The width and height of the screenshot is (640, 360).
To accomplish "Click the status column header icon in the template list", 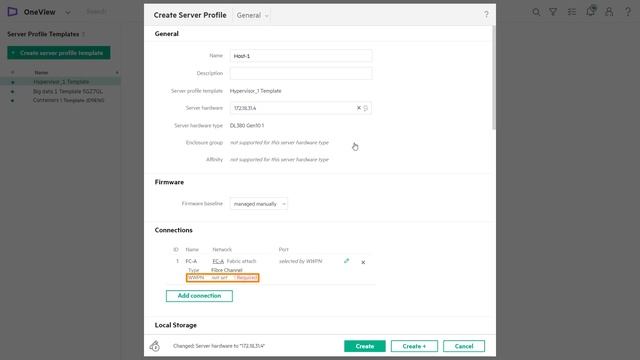I will [x=12, y=73].
